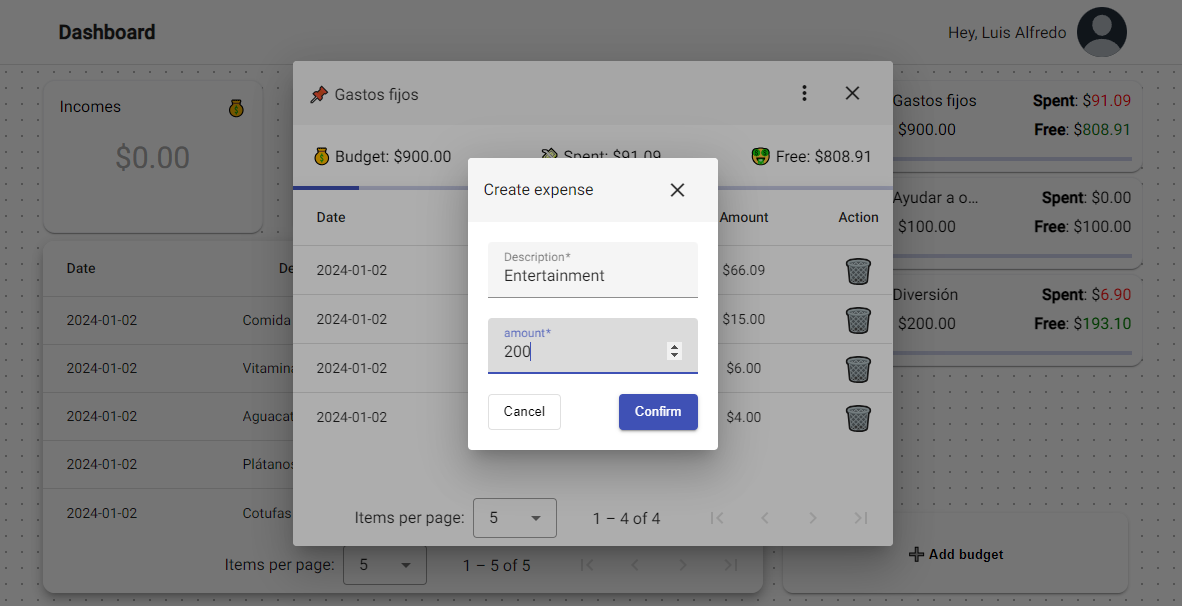Open items per page dropdown in dashboard table
Screen dimensions: 1182x606
pos(384,565)
